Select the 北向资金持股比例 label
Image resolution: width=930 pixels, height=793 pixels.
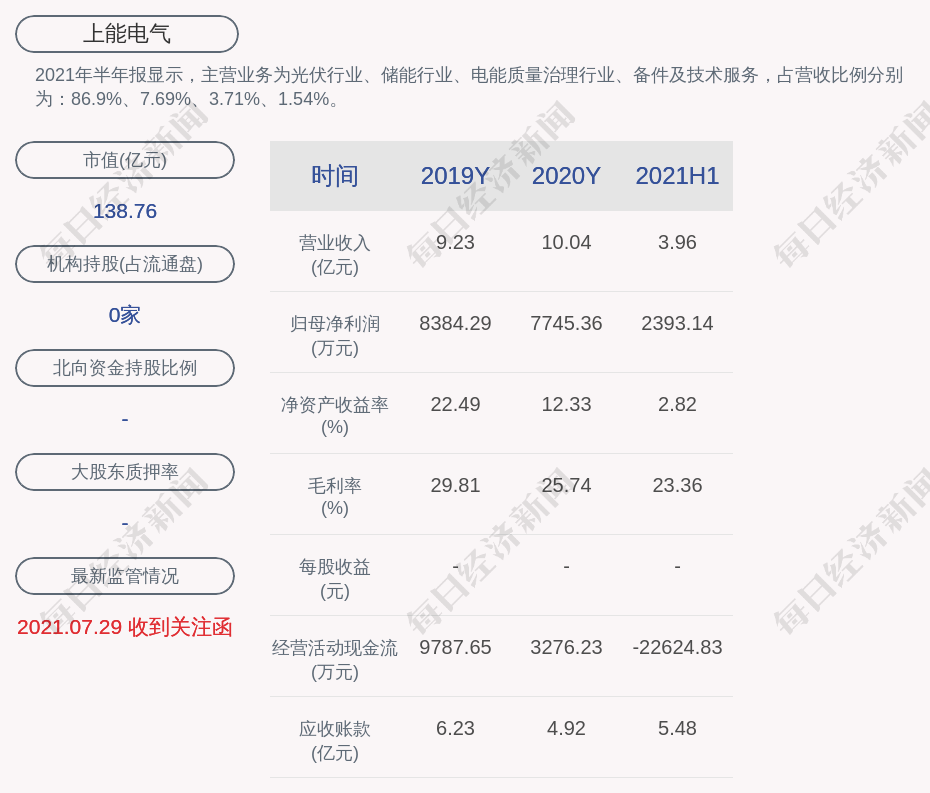(125, 368)
